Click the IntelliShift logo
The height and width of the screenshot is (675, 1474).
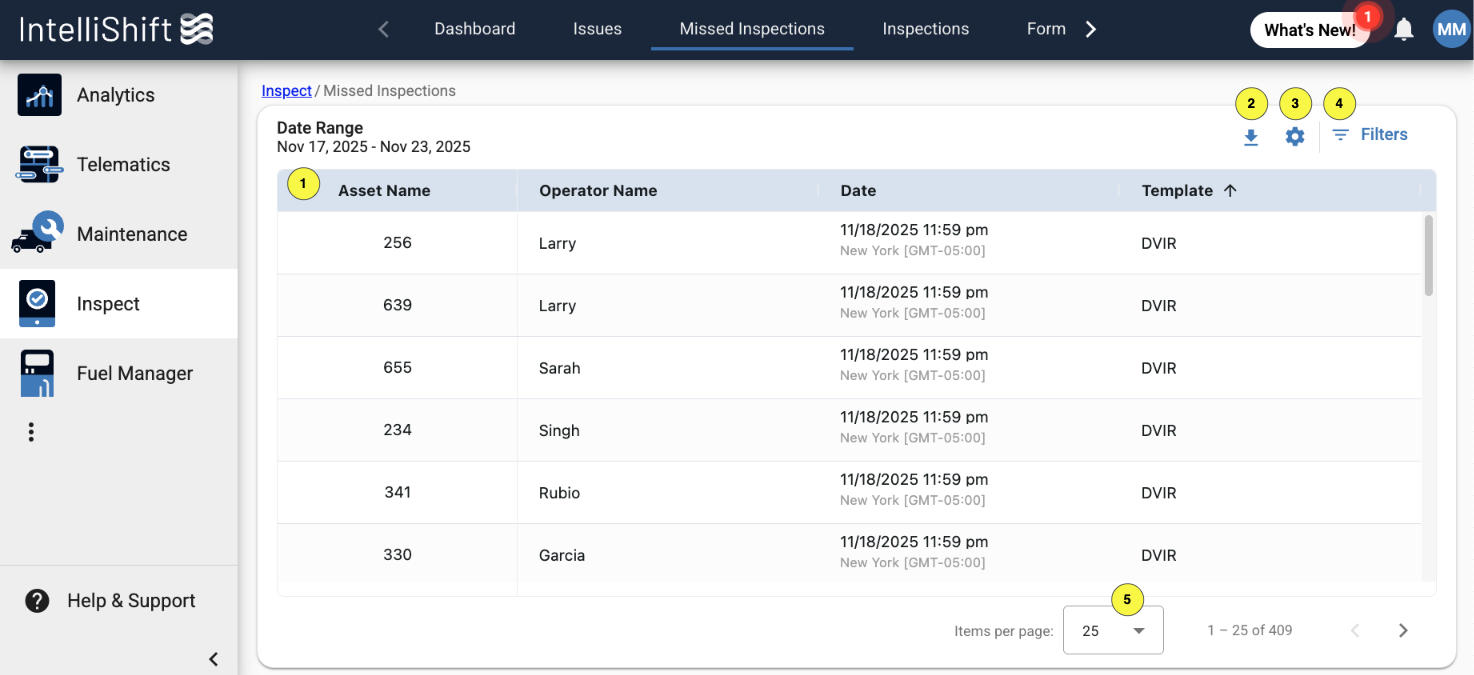click(x=117, y=29)
